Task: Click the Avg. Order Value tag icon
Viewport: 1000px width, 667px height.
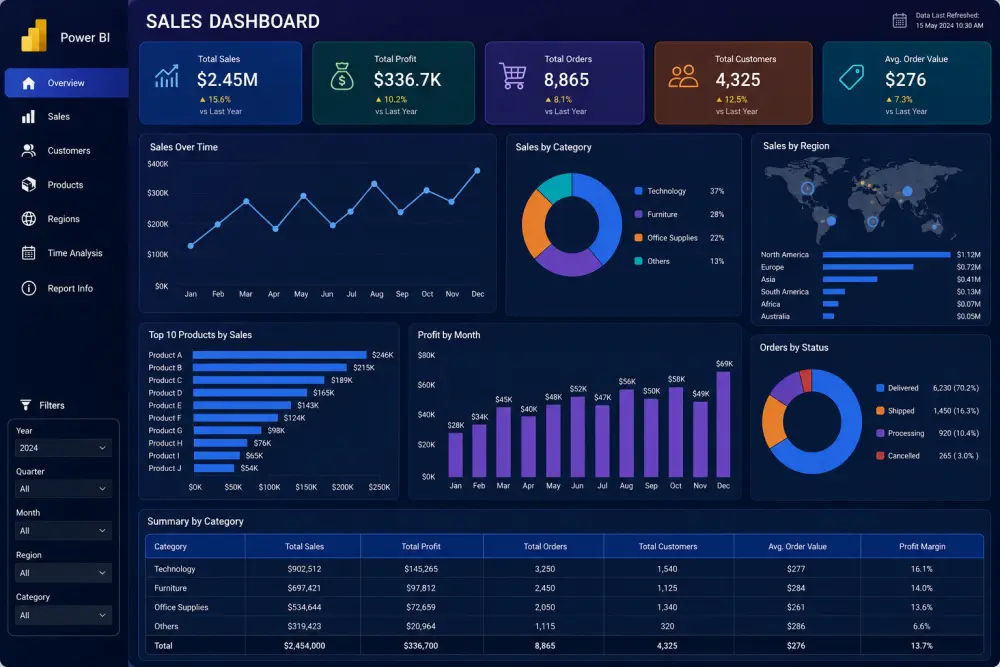Action: (851, 77)
